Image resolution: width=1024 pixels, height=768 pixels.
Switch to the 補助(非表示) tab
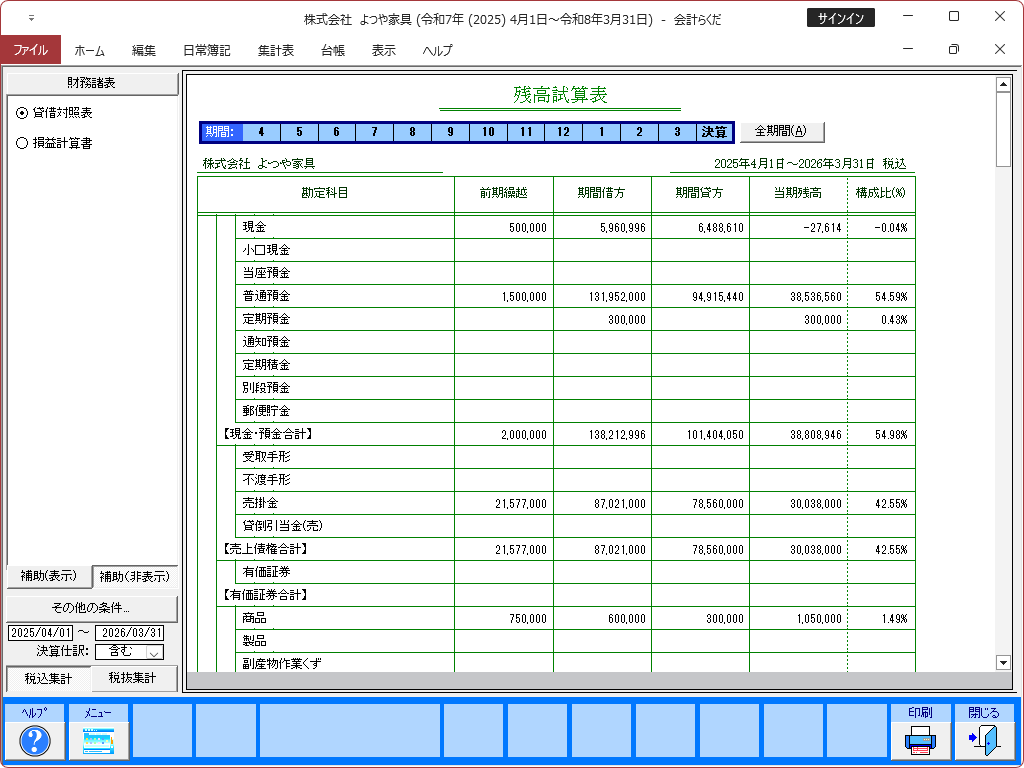pyautogui.click(x=135, y=576)
